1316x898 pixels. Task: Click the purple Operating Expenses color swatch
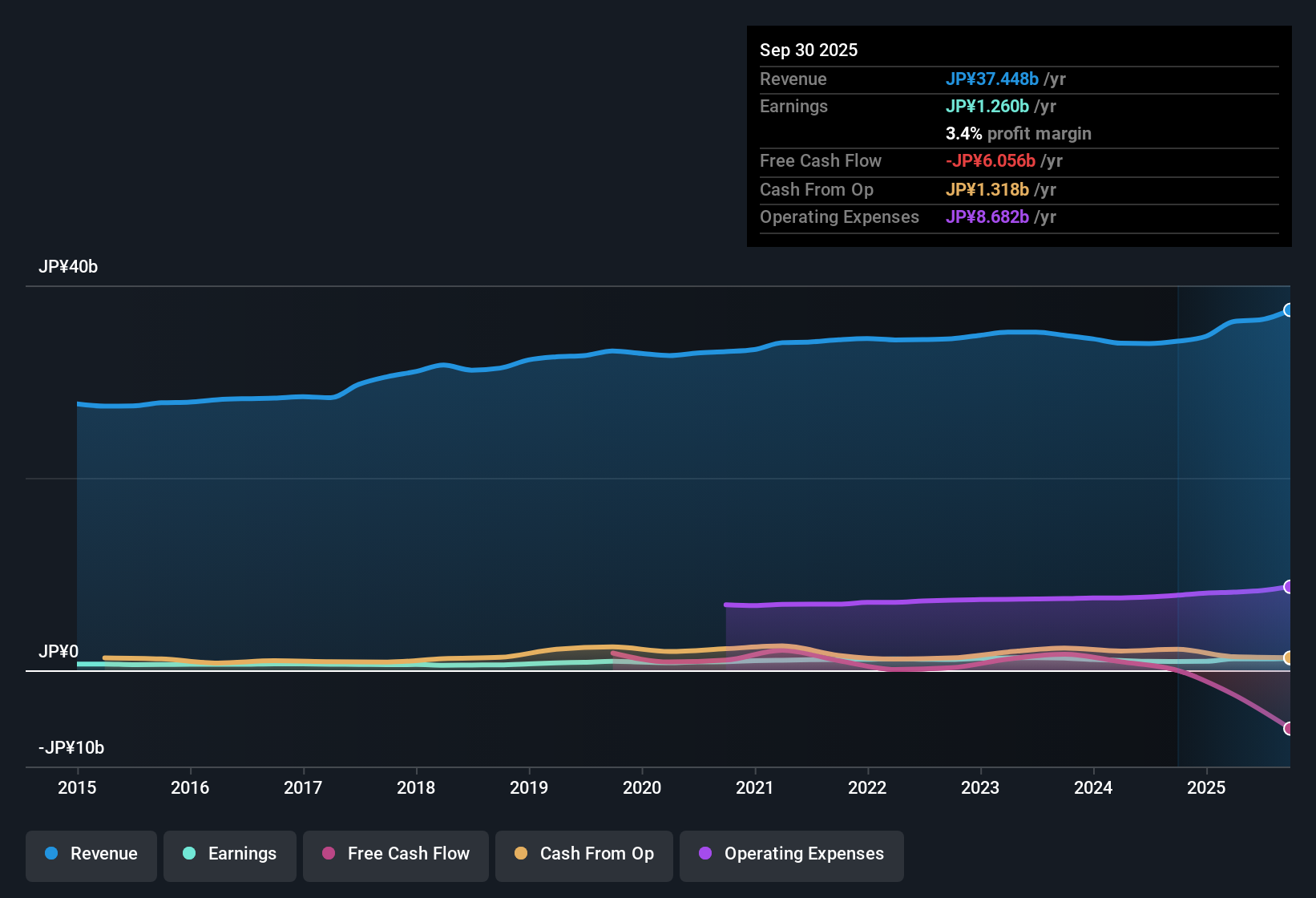(x=705, y=854)
